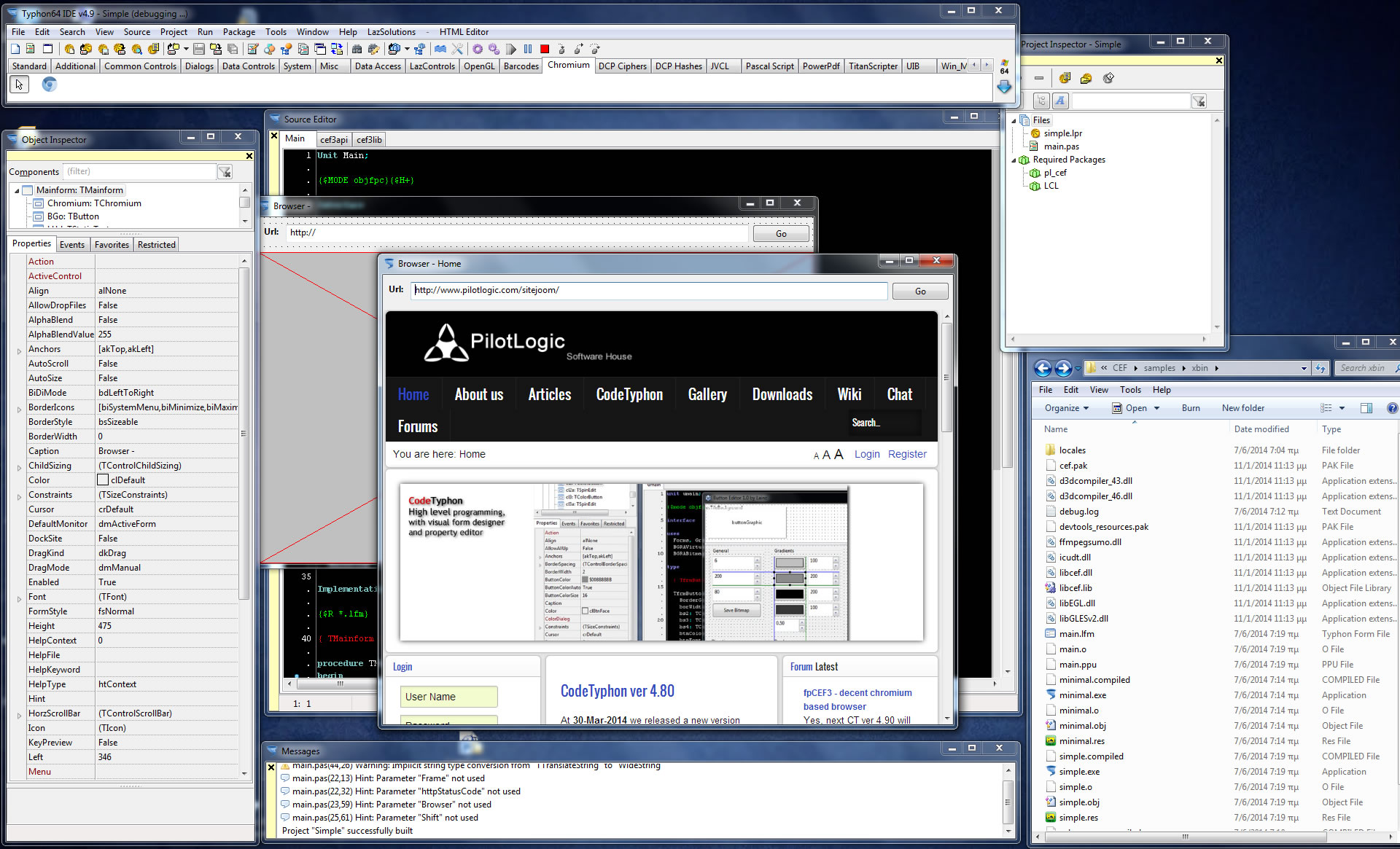
Task: Click New folder in Explorer toolbar
Action: point(1242,408)
